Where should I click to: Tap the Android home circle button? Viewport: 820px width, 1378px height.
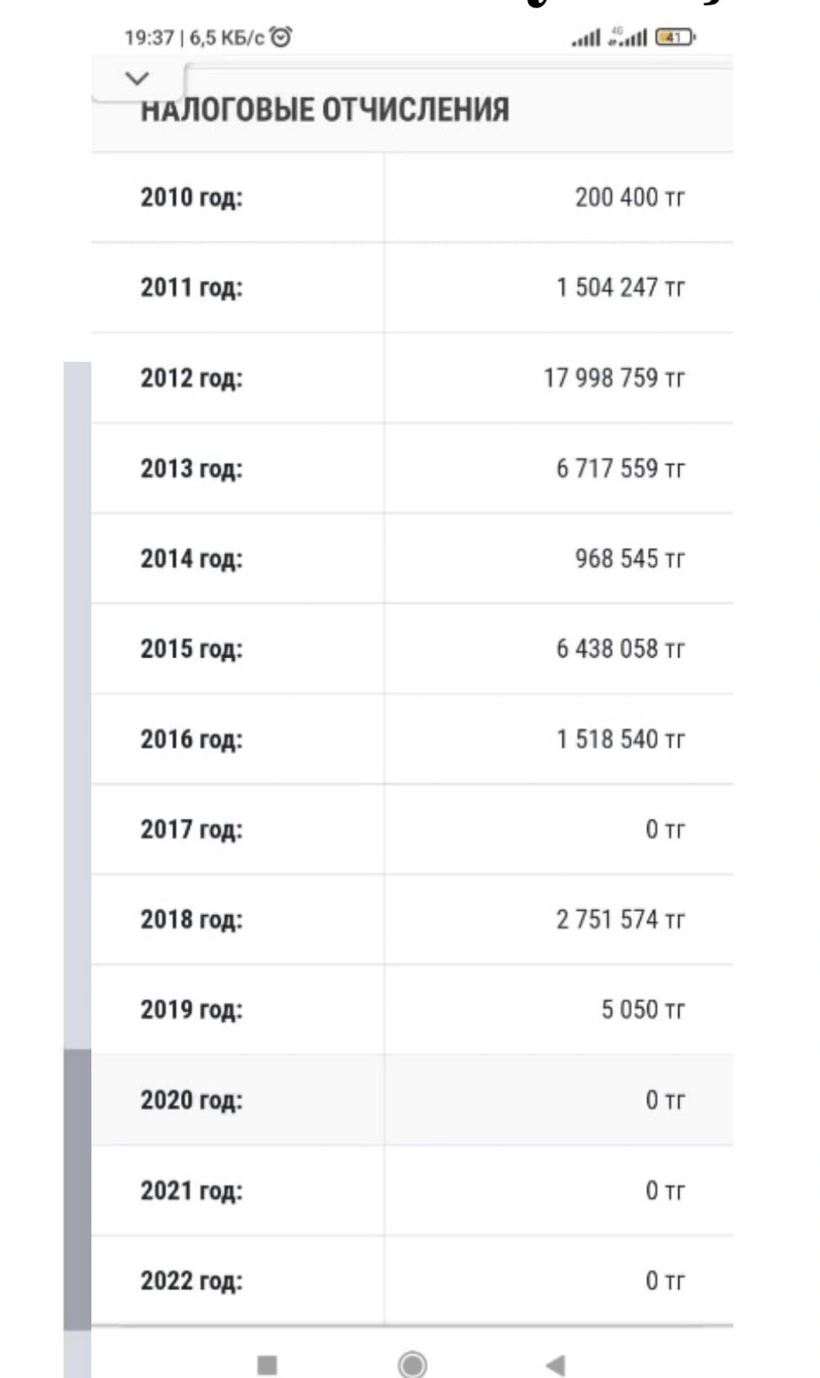(x=412, y=1364)
